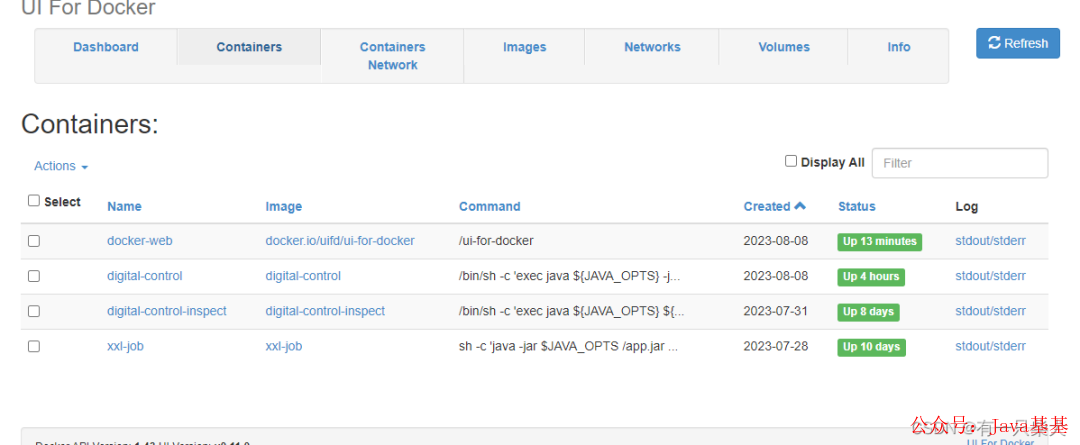Toggle the Display All checkbox
Screen dimensions: 1080x445
tap(791, 161)
